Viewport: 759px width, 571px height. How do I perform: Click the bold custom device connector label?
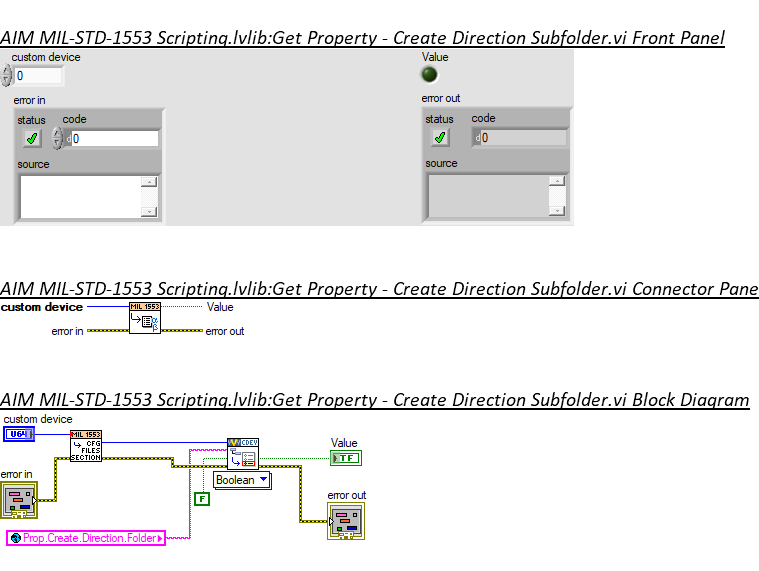pos(42,307)
